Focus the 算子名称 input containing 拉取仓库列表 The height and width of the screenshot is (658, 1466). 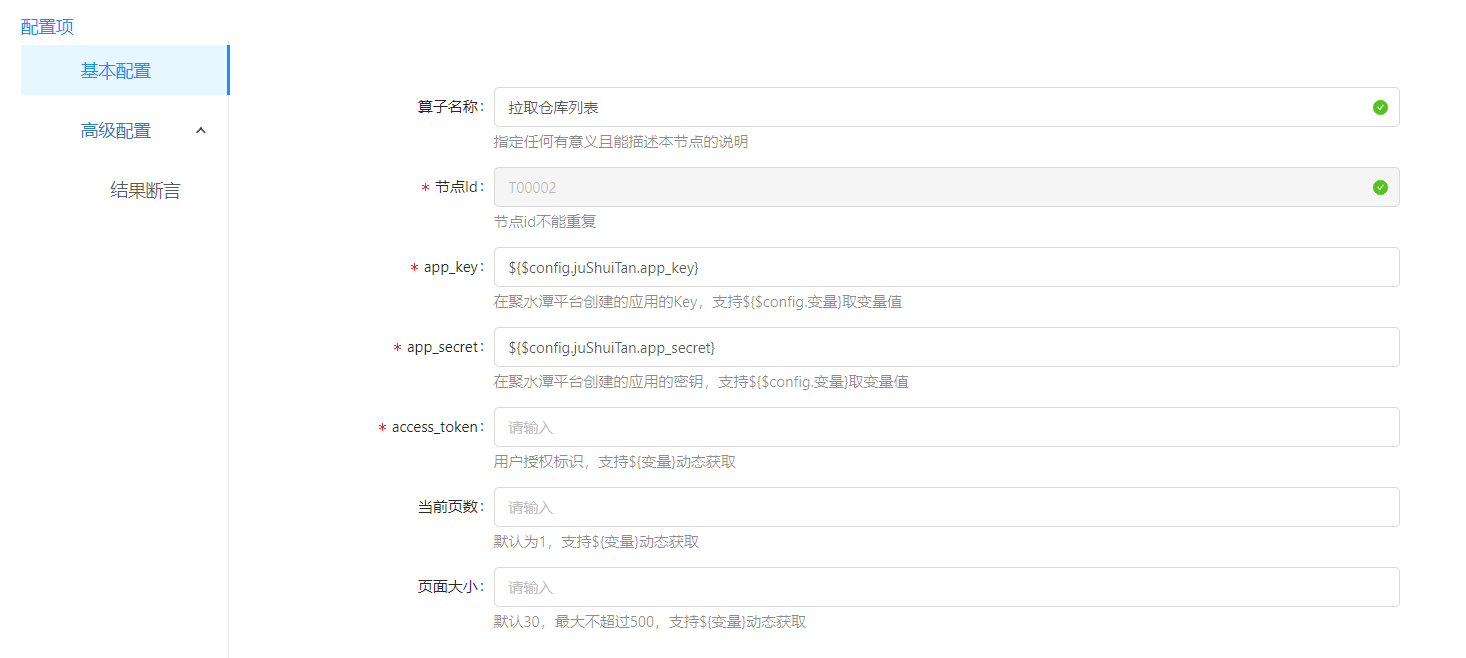pos(930,107)
